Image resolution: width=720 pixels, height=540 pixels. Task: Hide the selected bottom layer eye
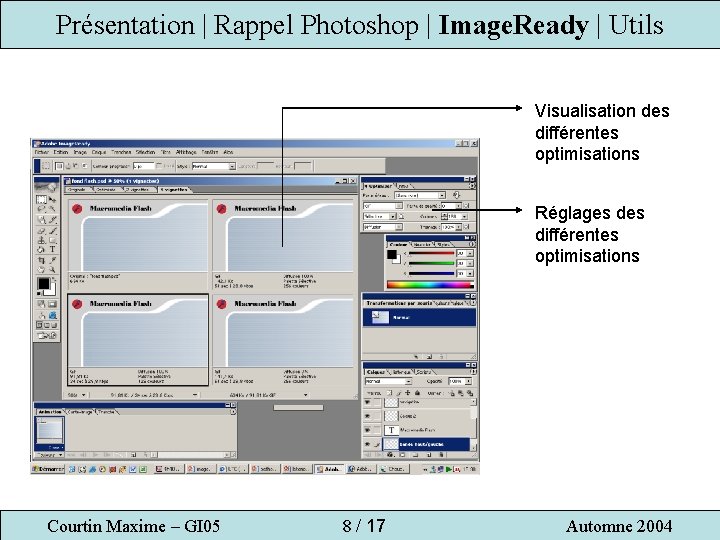pos(367,444)
